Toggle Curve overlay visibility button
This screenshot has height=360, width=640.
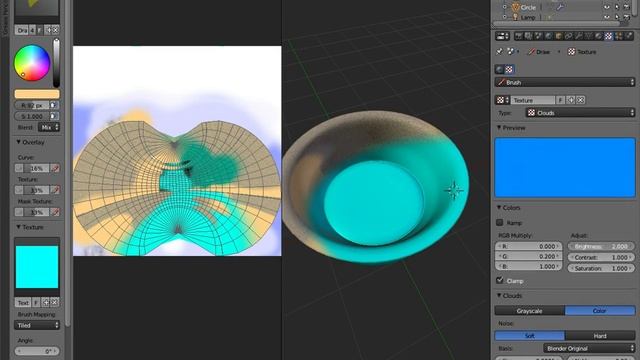(x=19, y=168)
